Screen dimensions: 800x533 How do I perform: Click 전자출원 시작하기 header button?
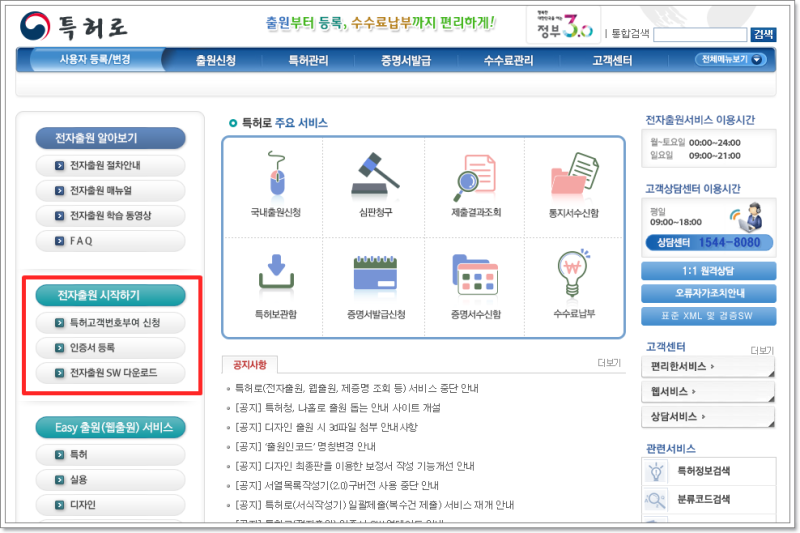click(110, 295)
